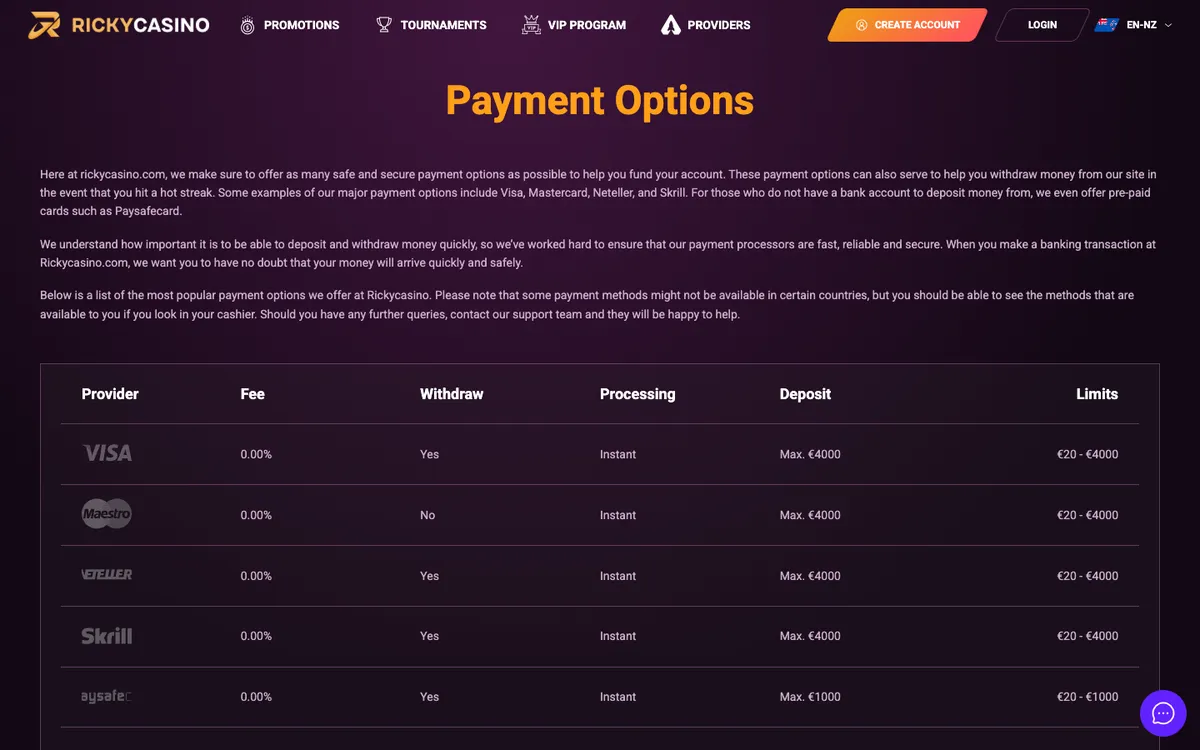The height and width of the screenshot is (750, 1200).
Task: Click 'Max. €4000' in Skrill row
Action: pos(810,636)
